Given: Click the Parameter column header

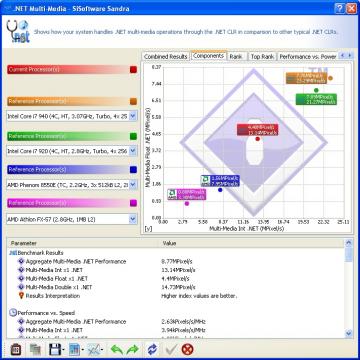Looking at the screenshot, I should [83, 243].
